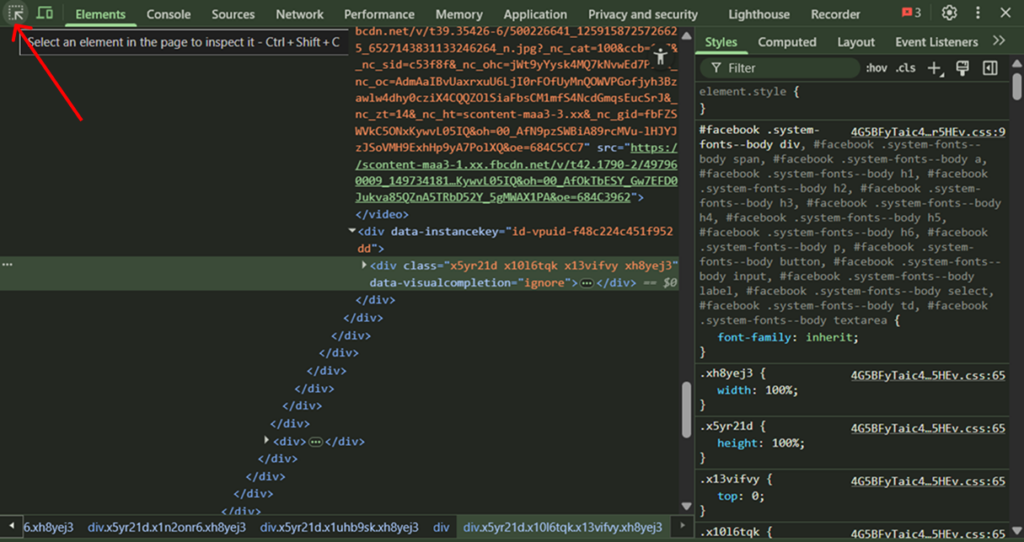Click the ellipsis actions button left of the selected node
The width and height of the screenshot is (1024, 542).
(7, 264)
